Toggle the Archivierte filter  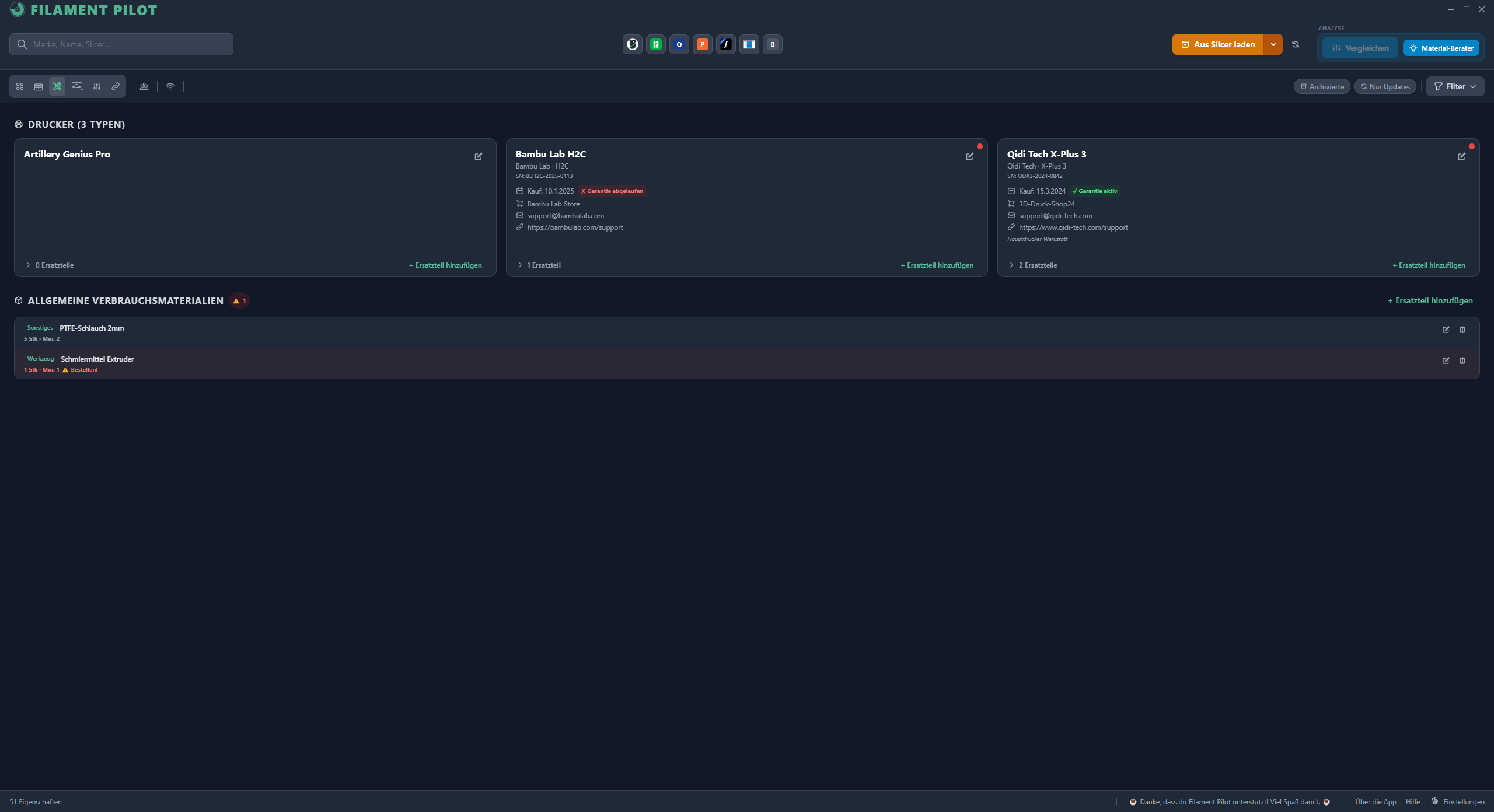pyautogui.click(x=1322, y=87)
